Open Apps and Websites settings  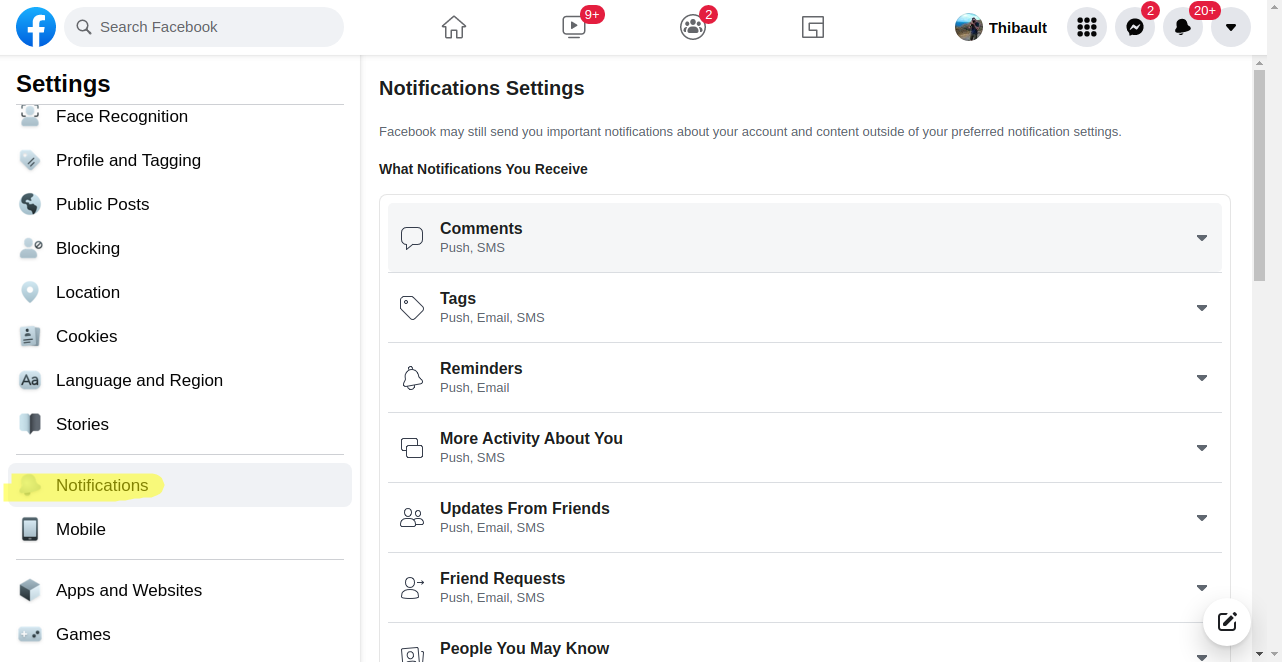180,590
